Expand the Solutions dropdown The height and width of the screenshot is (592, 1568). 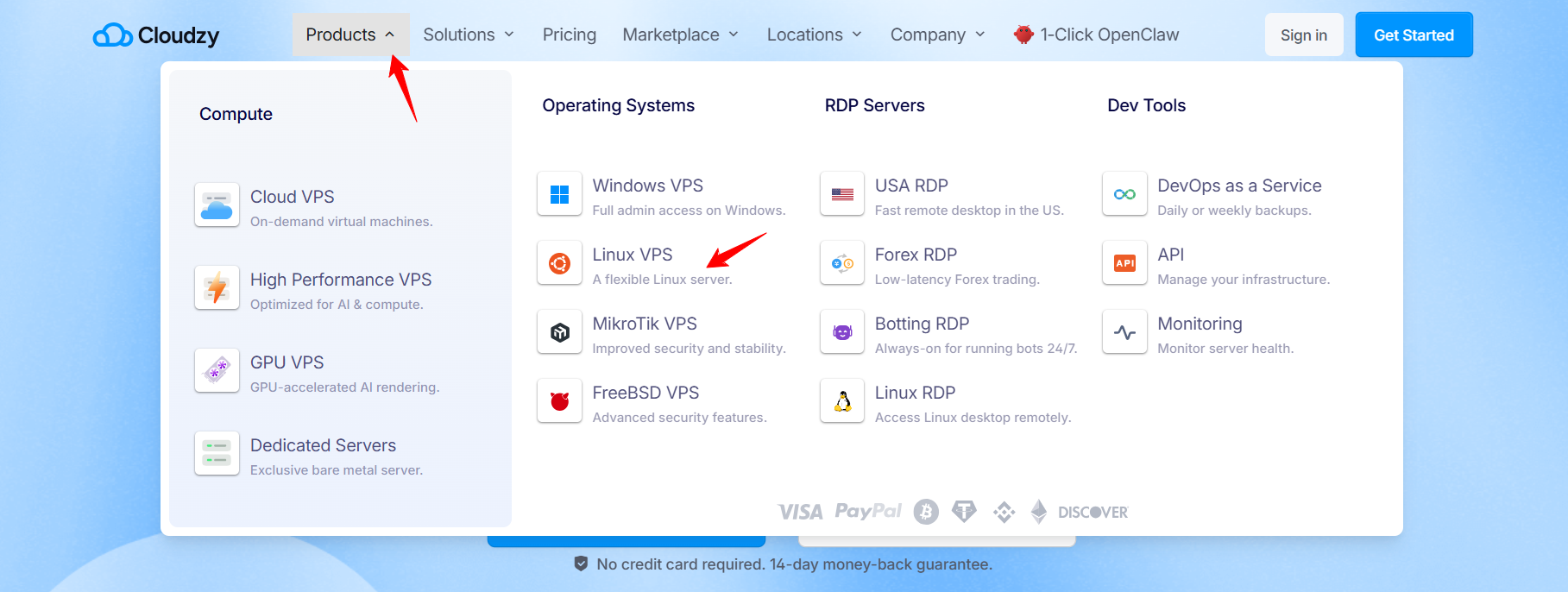pyautogui.click(x=469, y=35)
